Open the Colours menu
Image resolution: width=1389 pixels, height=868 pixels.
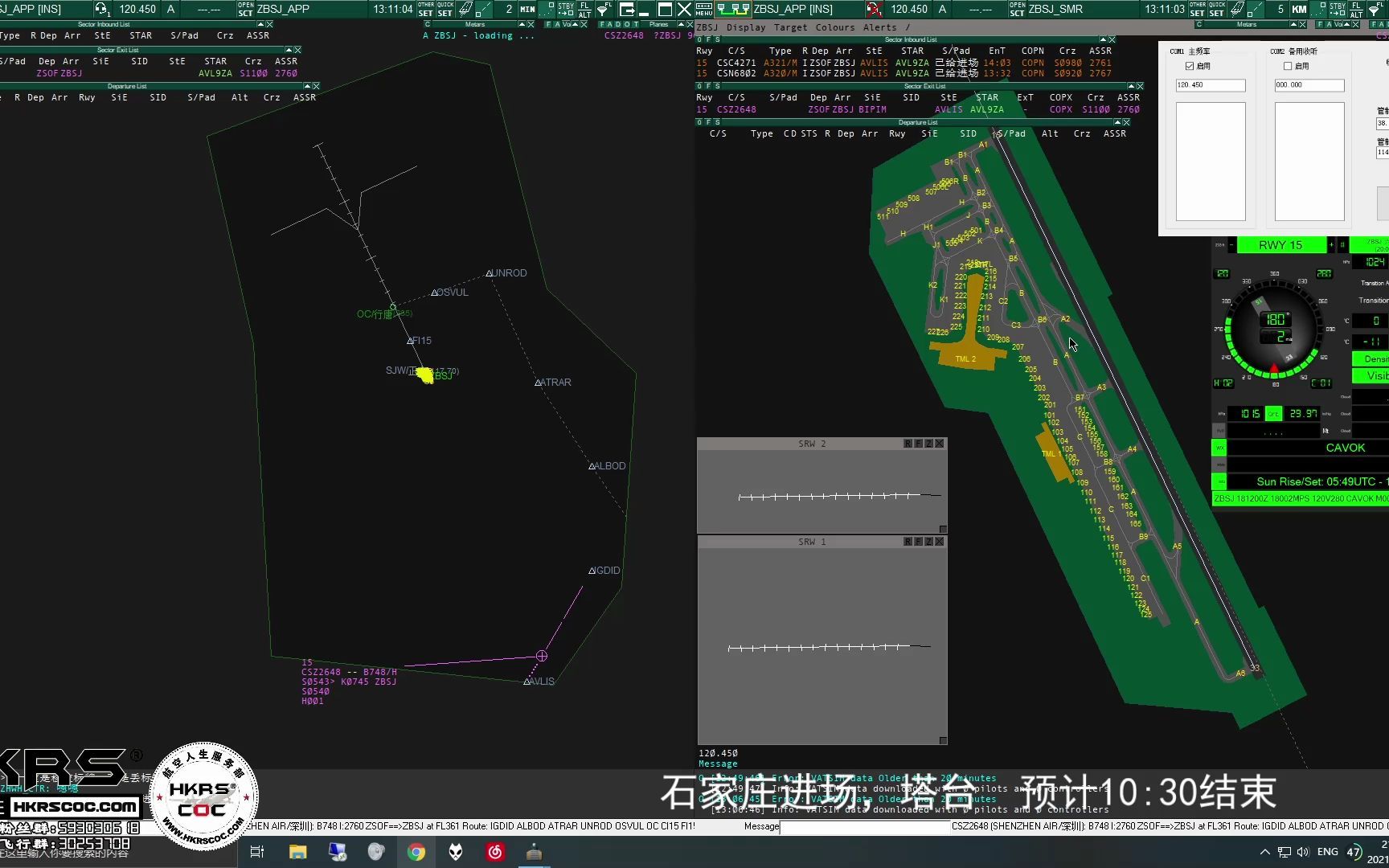835,27
